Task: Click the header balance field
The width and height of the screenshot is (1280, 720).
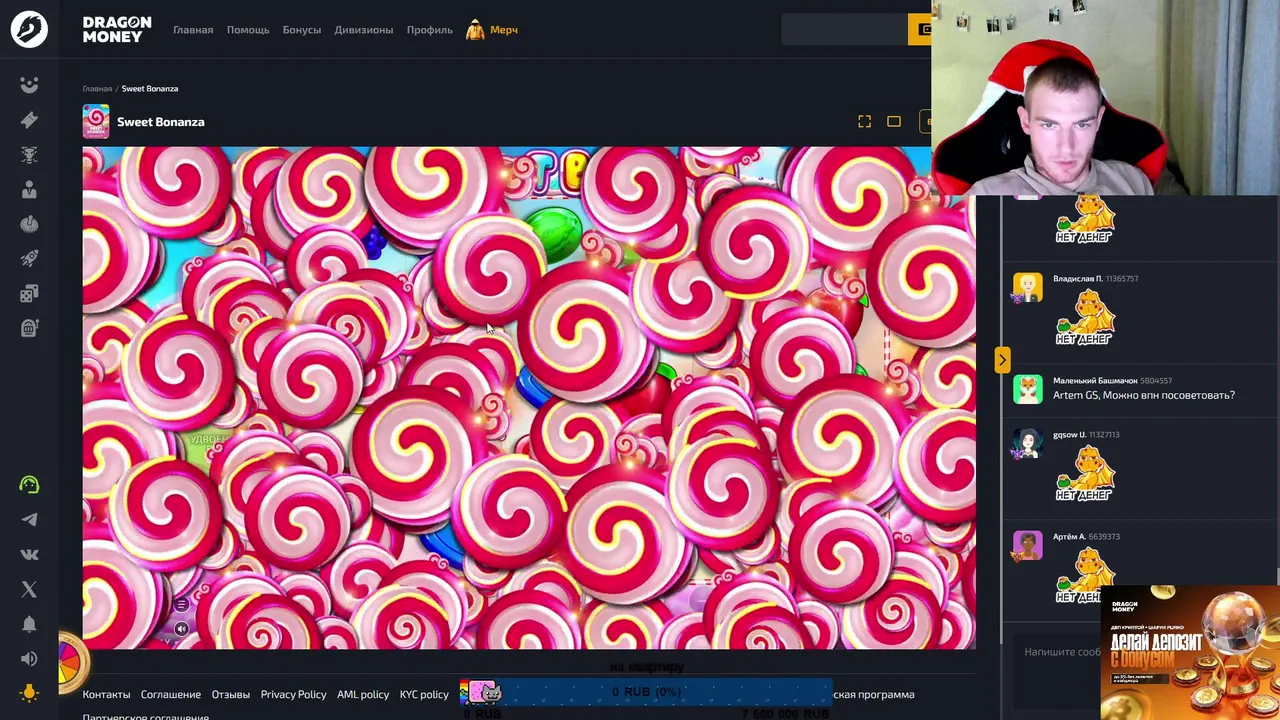Action: point(844,29)
